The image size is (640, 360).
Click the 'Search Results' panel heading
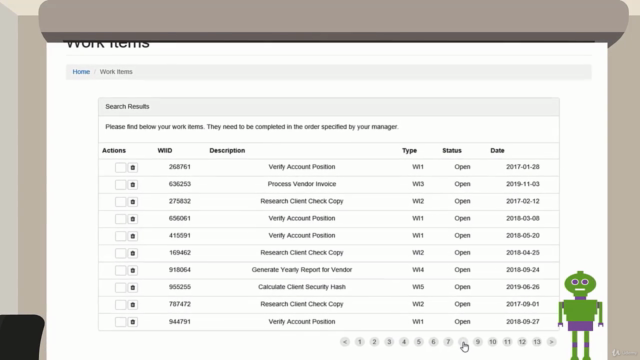point(127,107)
